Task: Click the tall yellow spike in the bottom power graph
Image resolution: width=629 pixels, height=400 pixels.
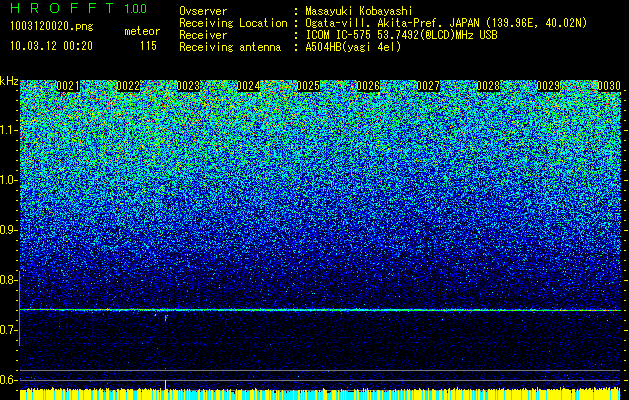Action: (x=165, y=384)
